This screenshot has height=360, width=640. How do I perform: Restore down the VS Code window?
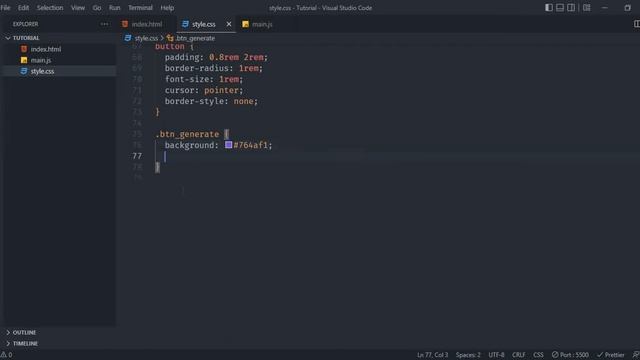627,8
